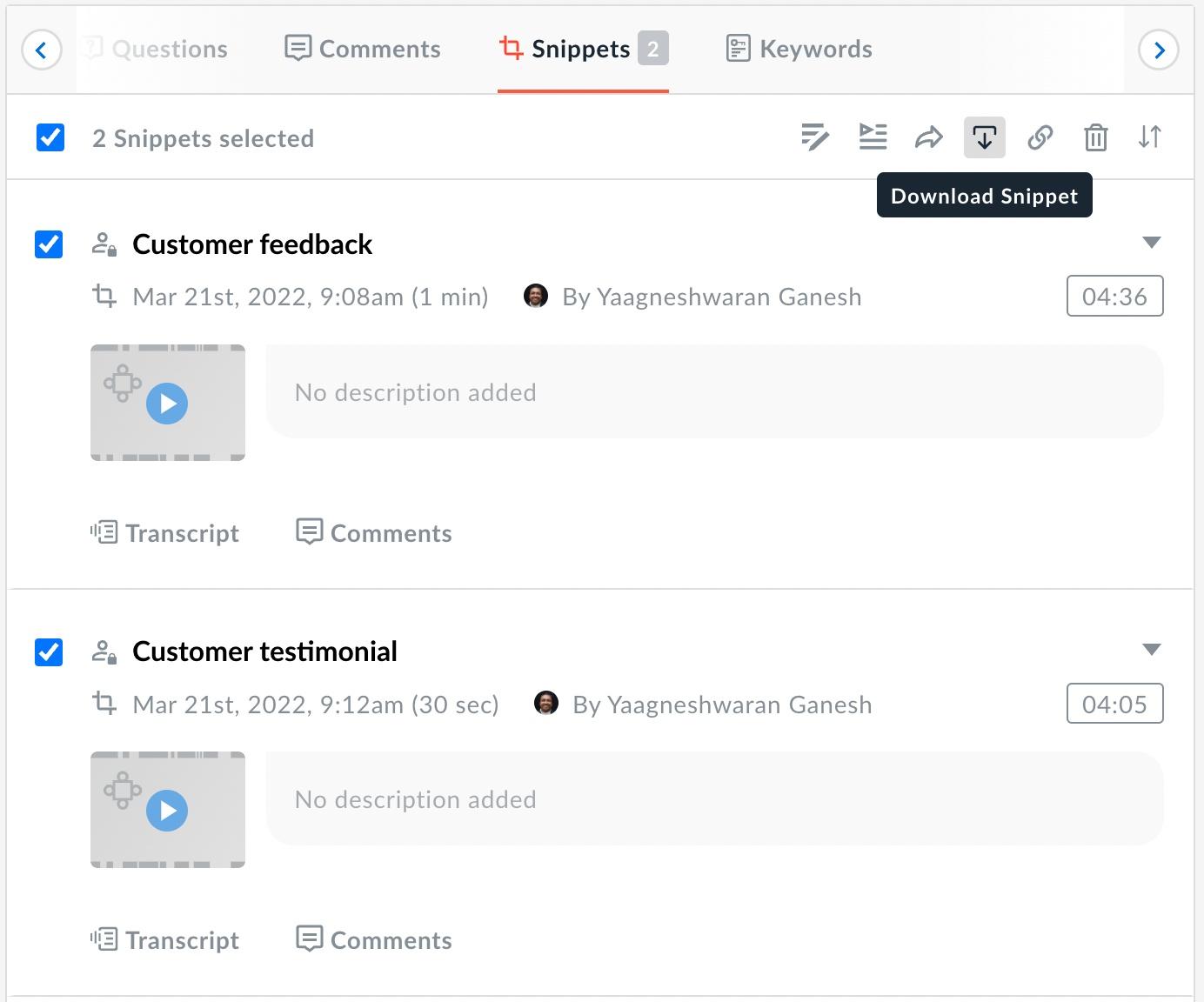
Task: Click author avatar on Customer feedback snippet
Action: tap(536, 296)
